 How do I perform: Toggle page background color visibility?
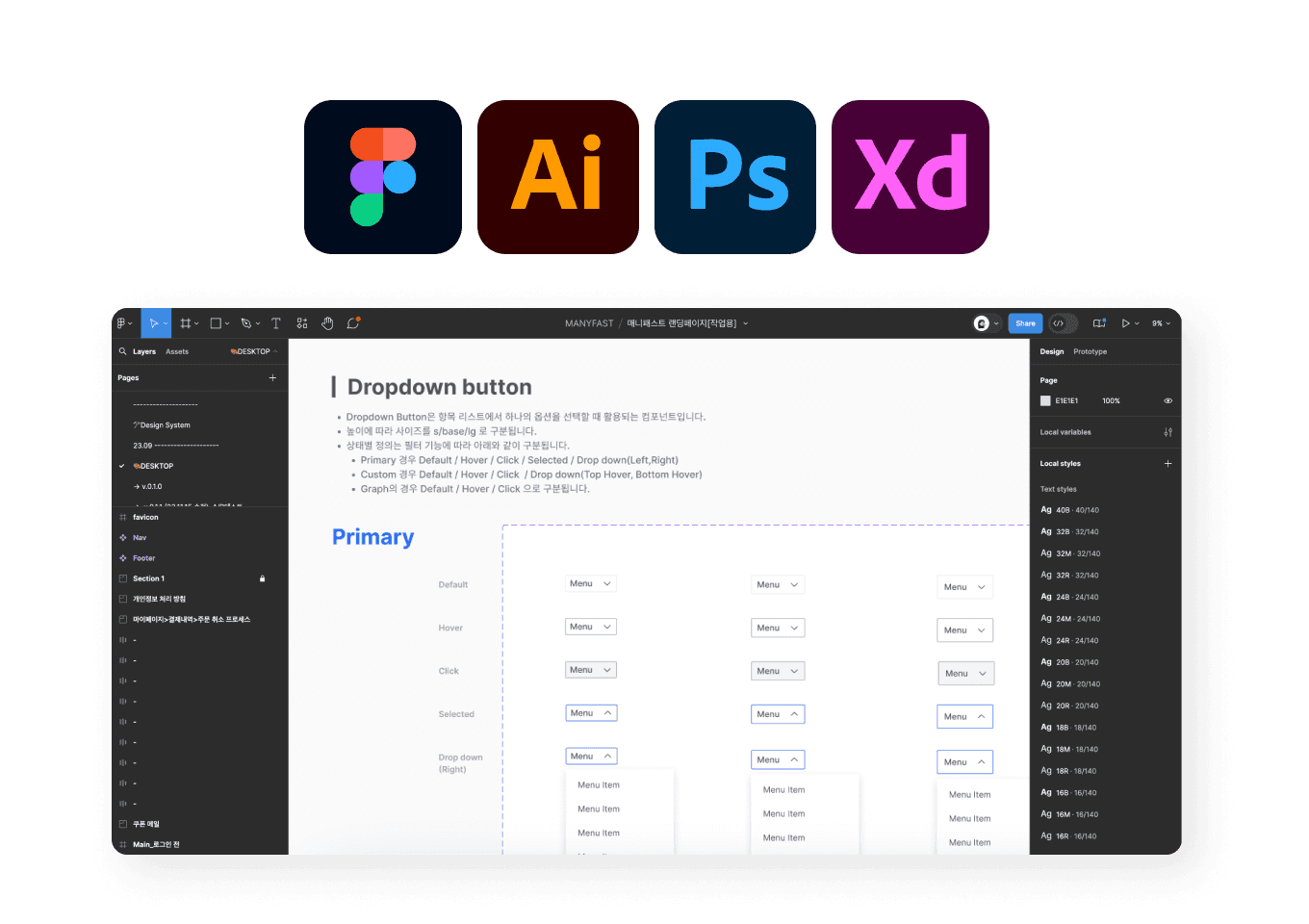click(x=1168, y=400)
